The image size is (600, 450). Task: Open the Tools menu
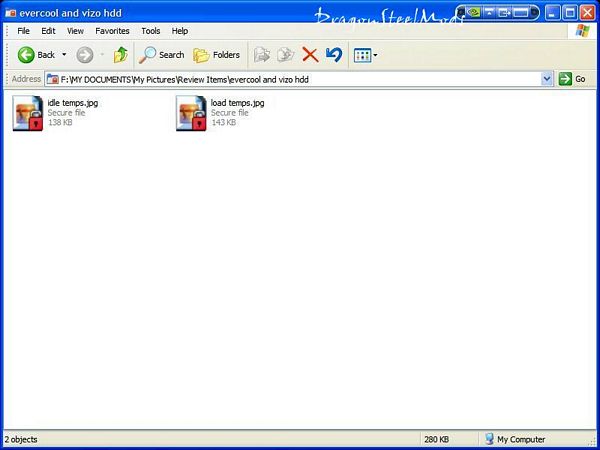pos(150,31)
